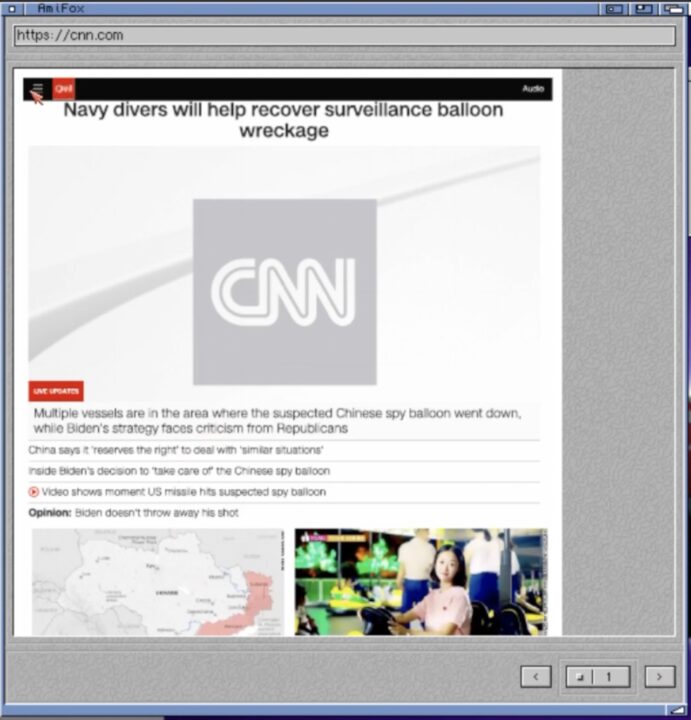Open the Audio link in CNN header
691x720 pixels.
click(x=533, y=88)
